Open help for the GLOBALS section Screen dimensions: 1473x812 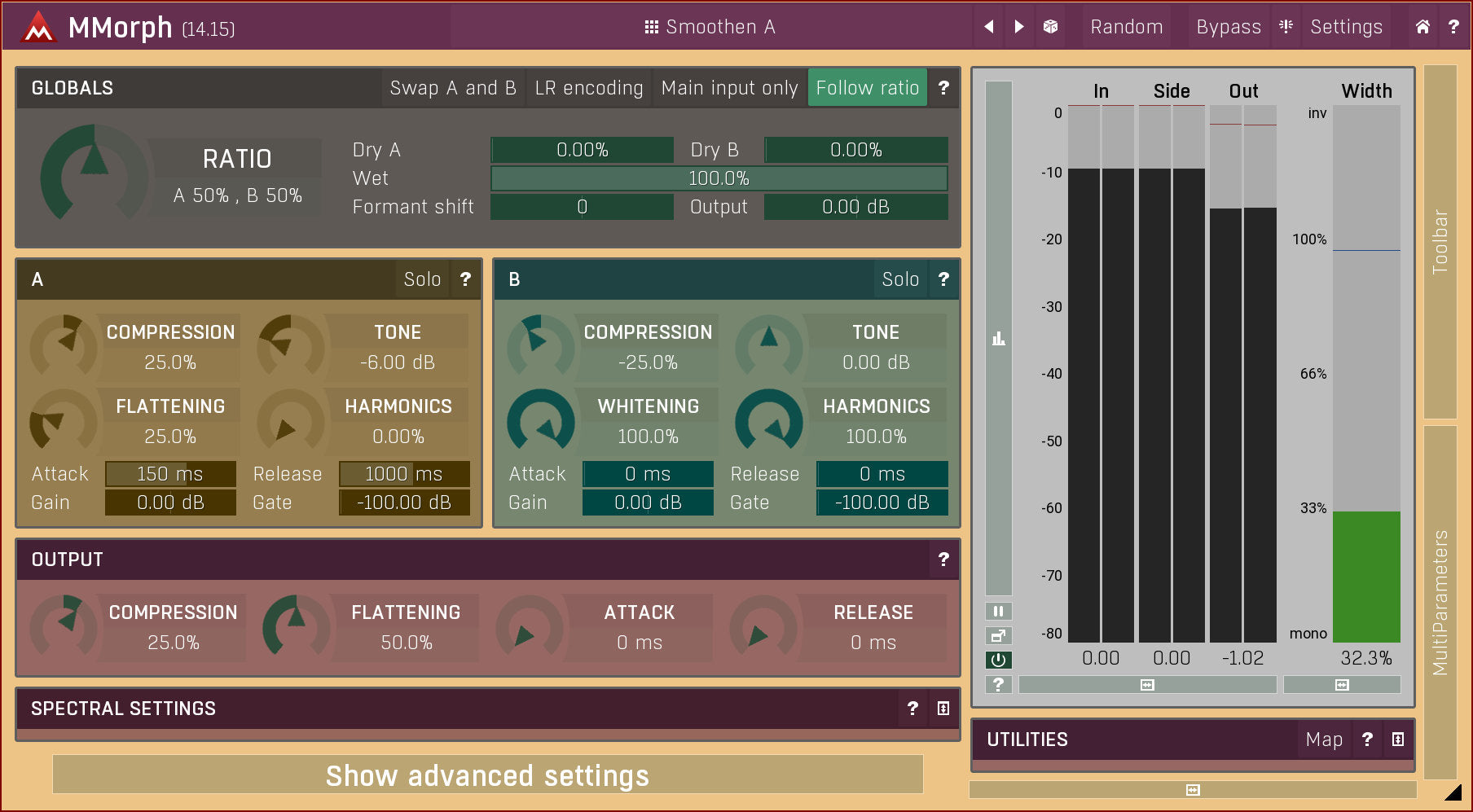pyautogui.click(x=943, y=88)
